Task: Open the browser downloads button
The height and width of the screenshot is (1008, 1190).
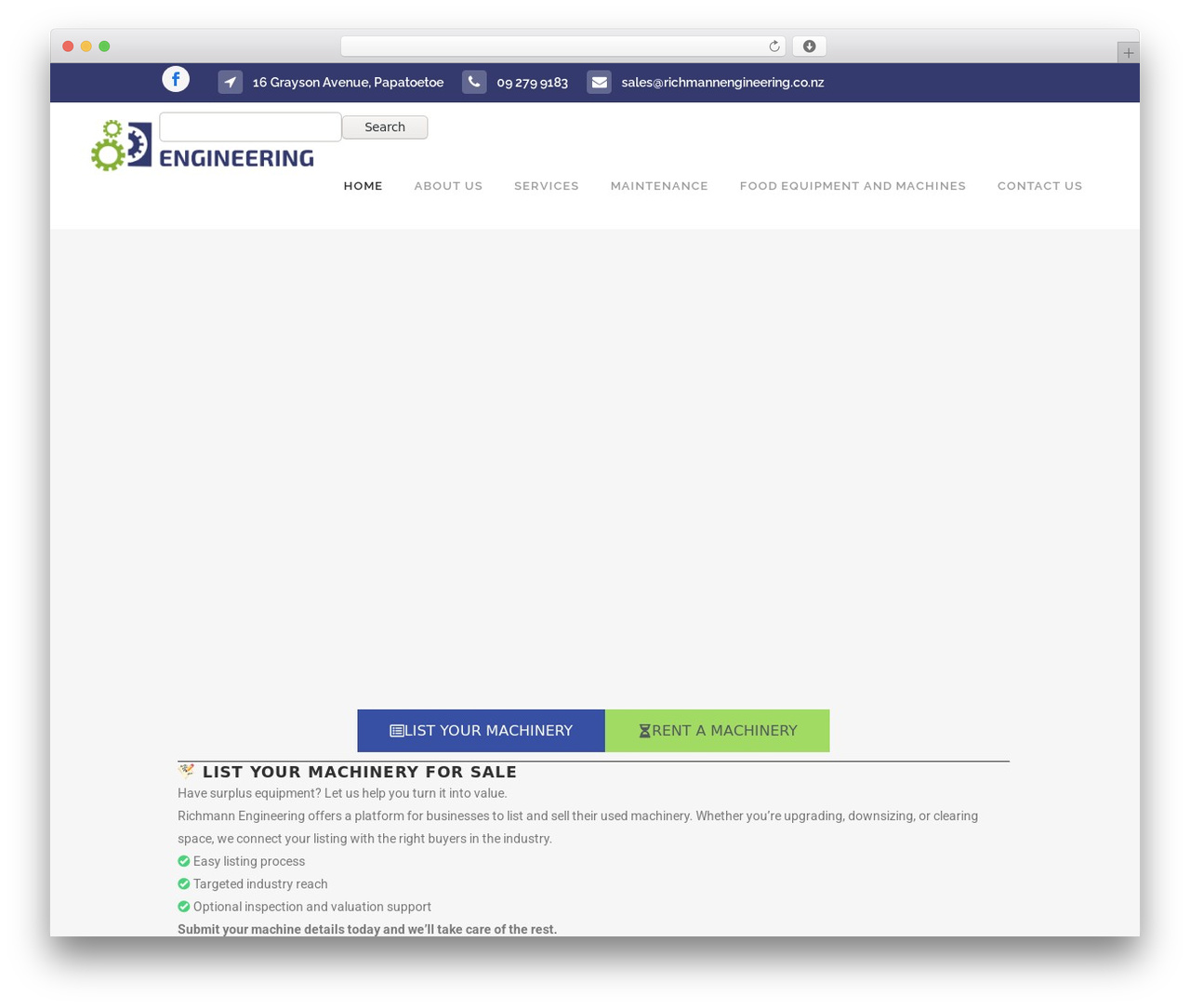Action: [x=810, y=46]
